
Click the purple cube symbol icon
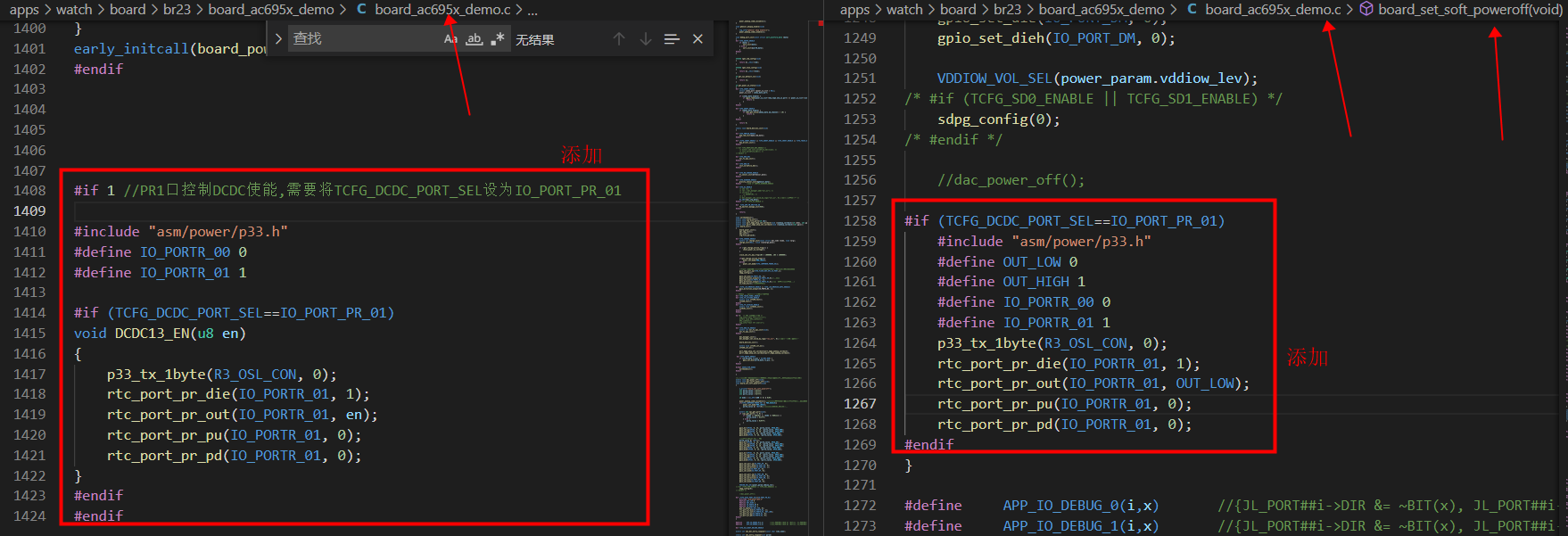[x=1366, y=10]
